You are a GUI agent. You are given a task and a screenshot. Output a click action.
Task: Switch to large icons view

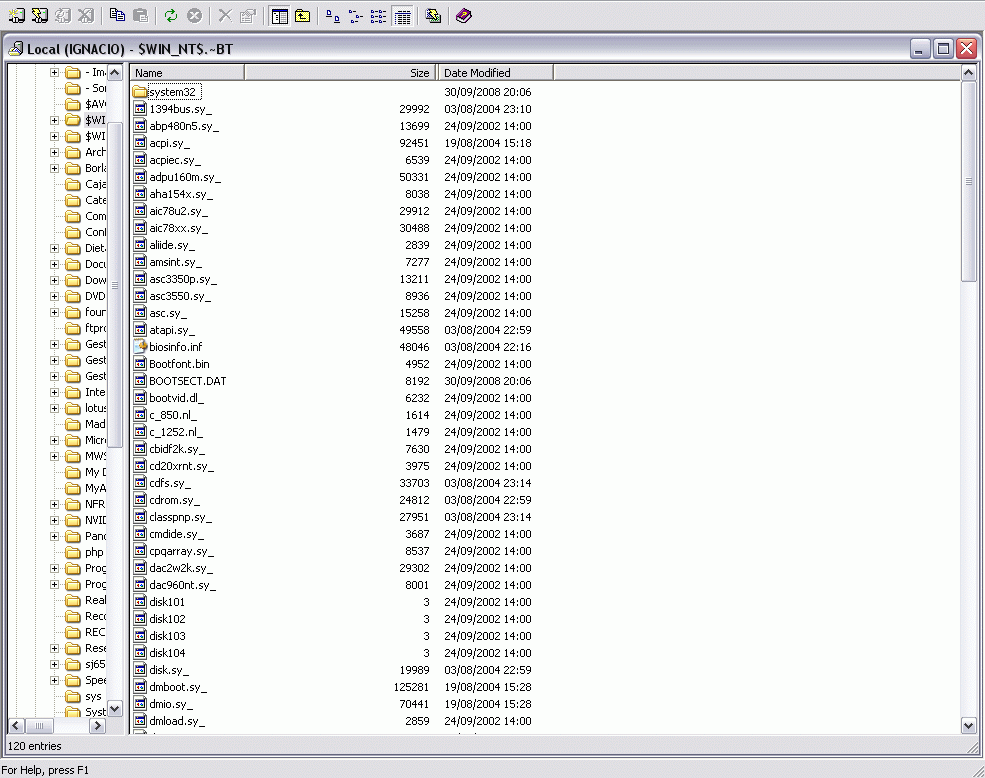[333, 16]
